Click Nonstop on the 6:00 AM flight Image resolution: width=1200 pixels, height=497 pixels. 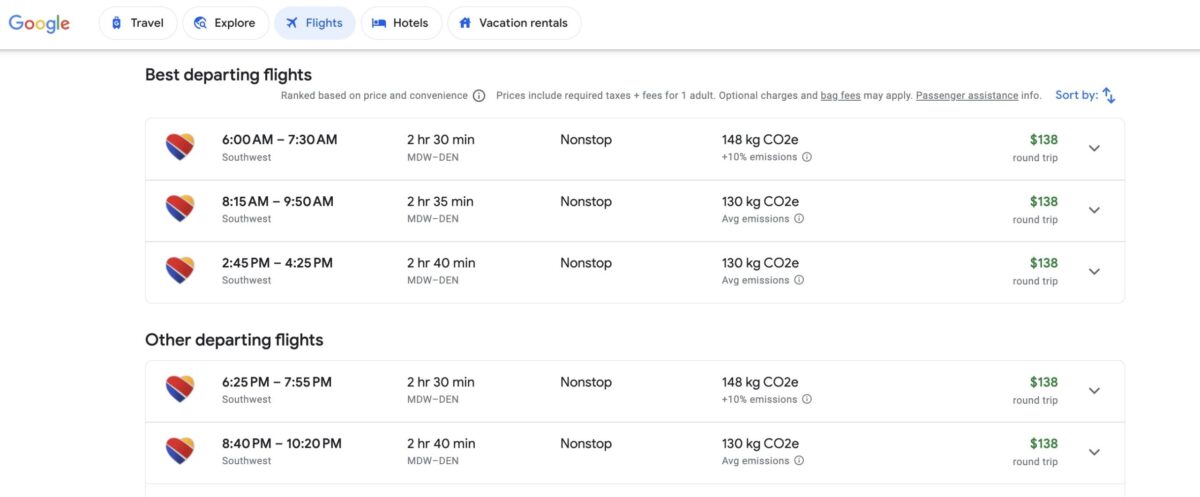pos(586,140)
